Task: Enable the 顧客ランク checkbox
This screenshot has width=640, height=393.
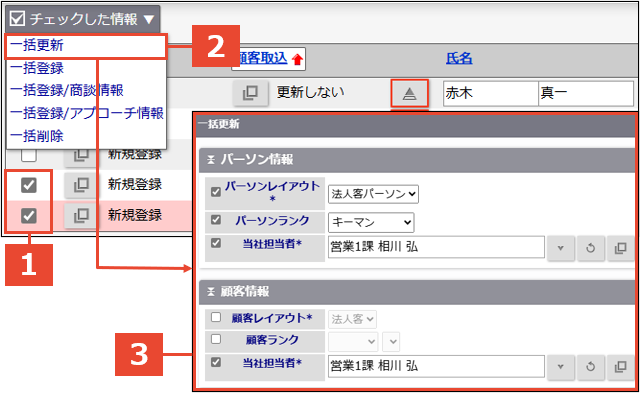Action: point(216,339)
